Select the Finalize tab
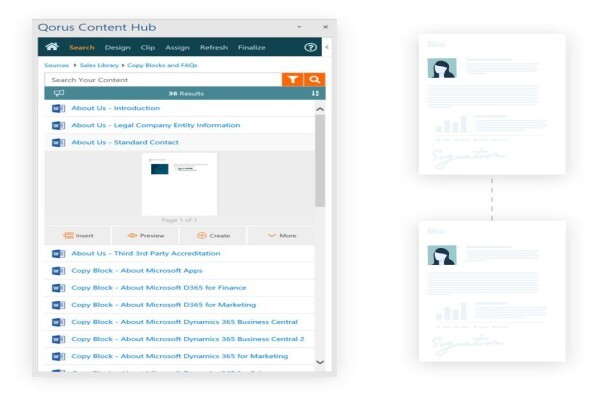The width and height of the screenshot is (600, 400). pos(252,47)
